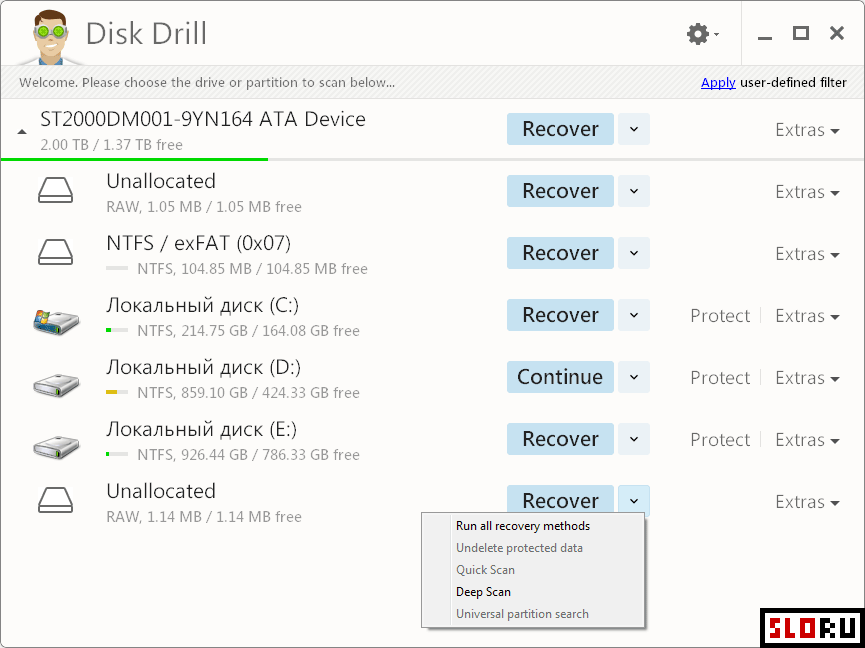Collapse the ST2000DM001 device partition list

click(x=22, y=132)
